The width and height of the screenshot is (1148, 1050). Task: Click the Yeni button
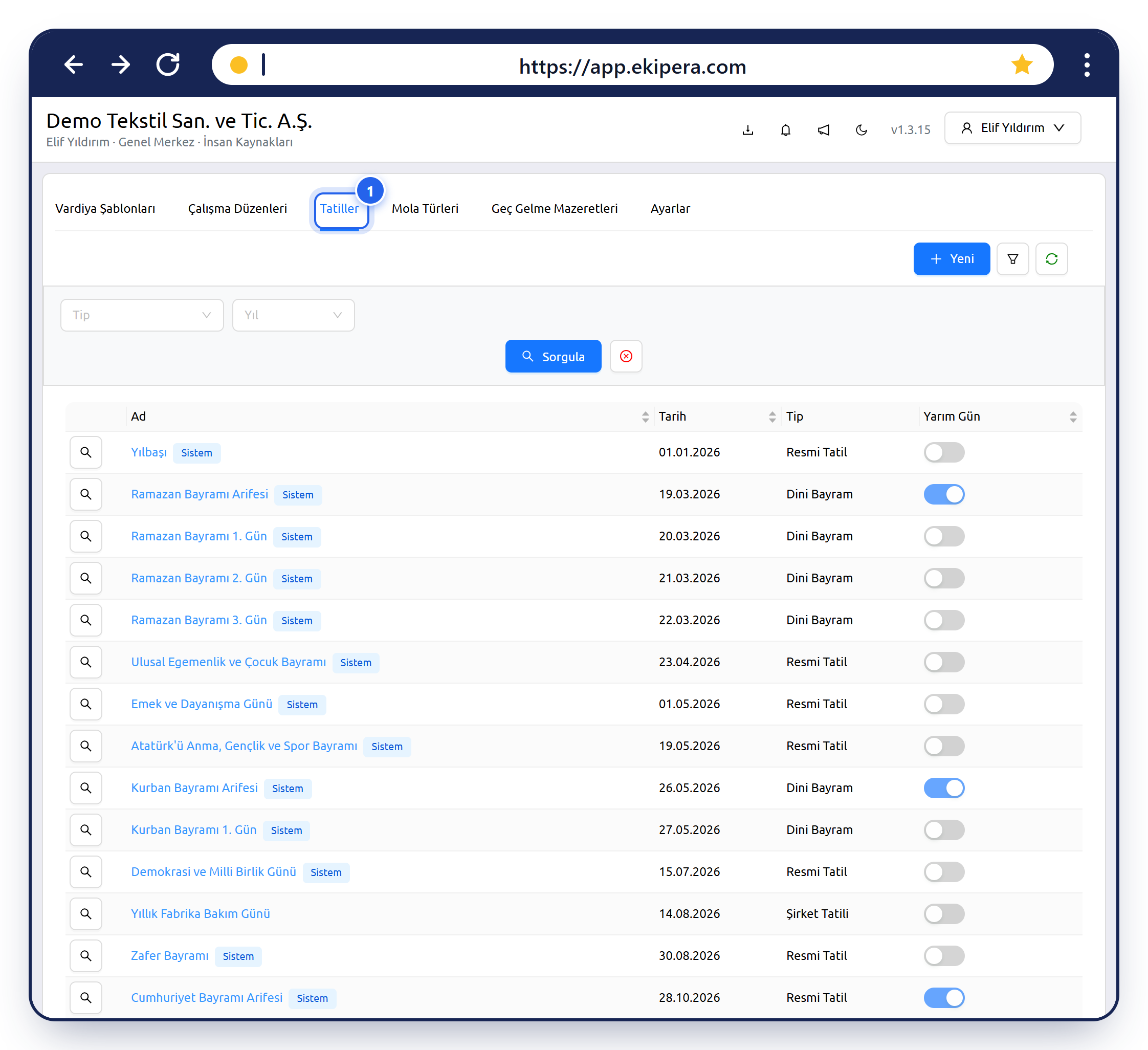(952, 259)
